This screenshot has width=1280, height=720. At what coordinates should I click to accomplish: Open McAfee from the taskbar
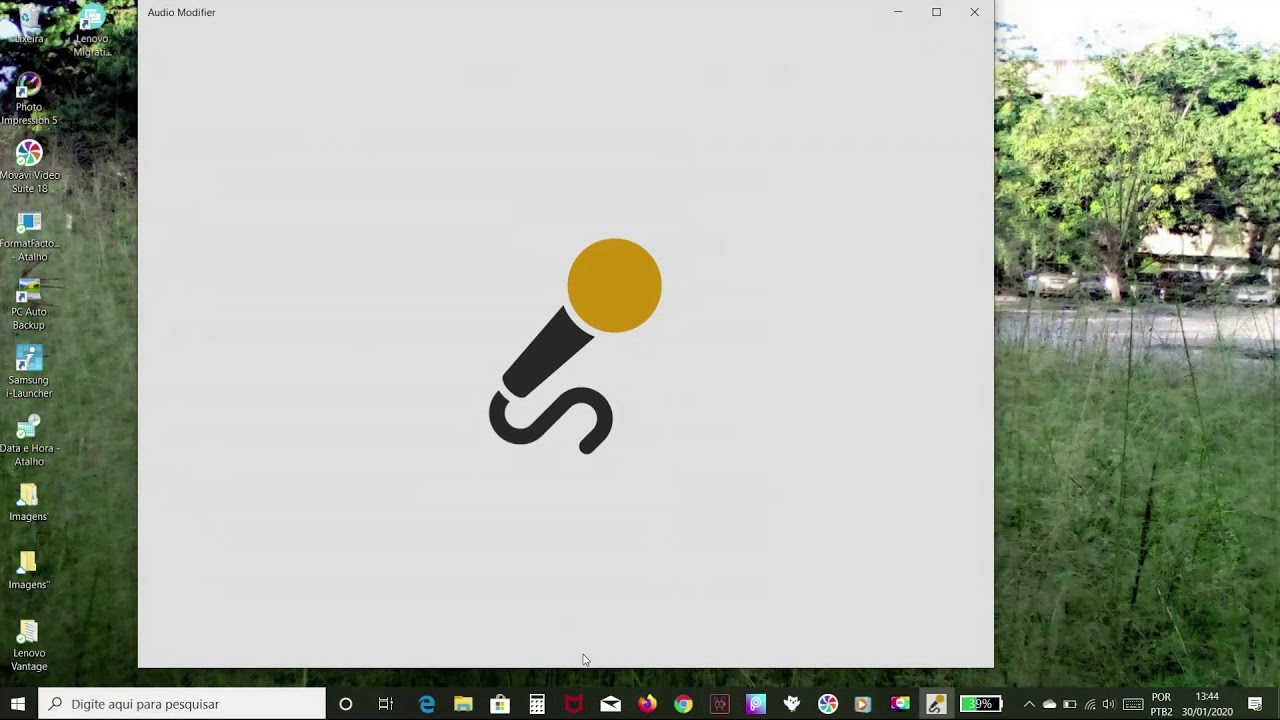pos(573,704)
